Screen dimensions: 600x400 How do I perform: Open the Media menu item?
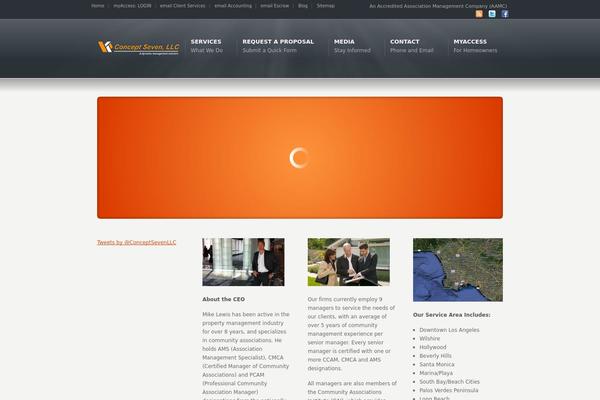[352, 46]
